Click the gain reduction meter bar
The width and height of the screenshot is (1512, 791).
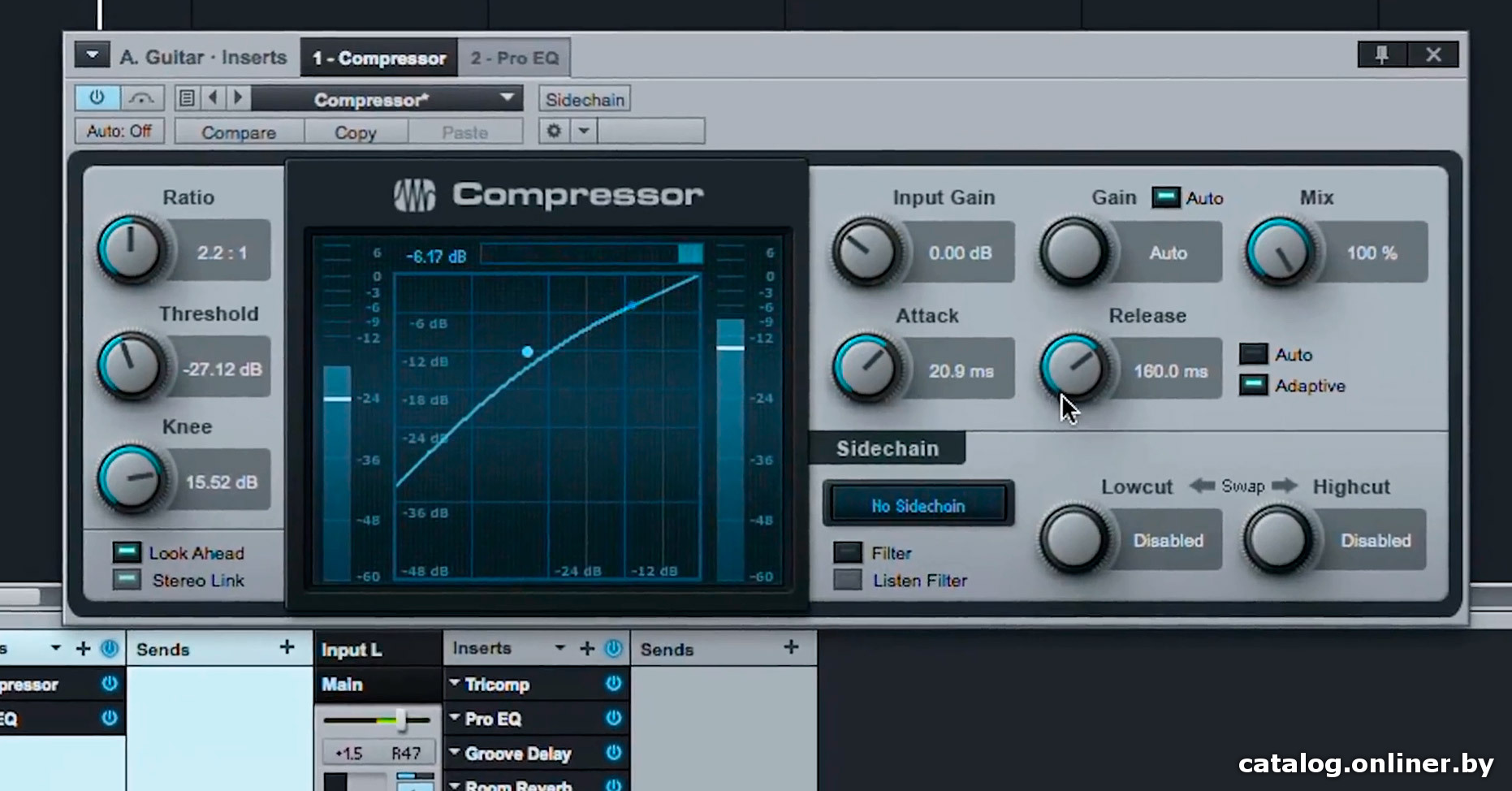(591, 253)
